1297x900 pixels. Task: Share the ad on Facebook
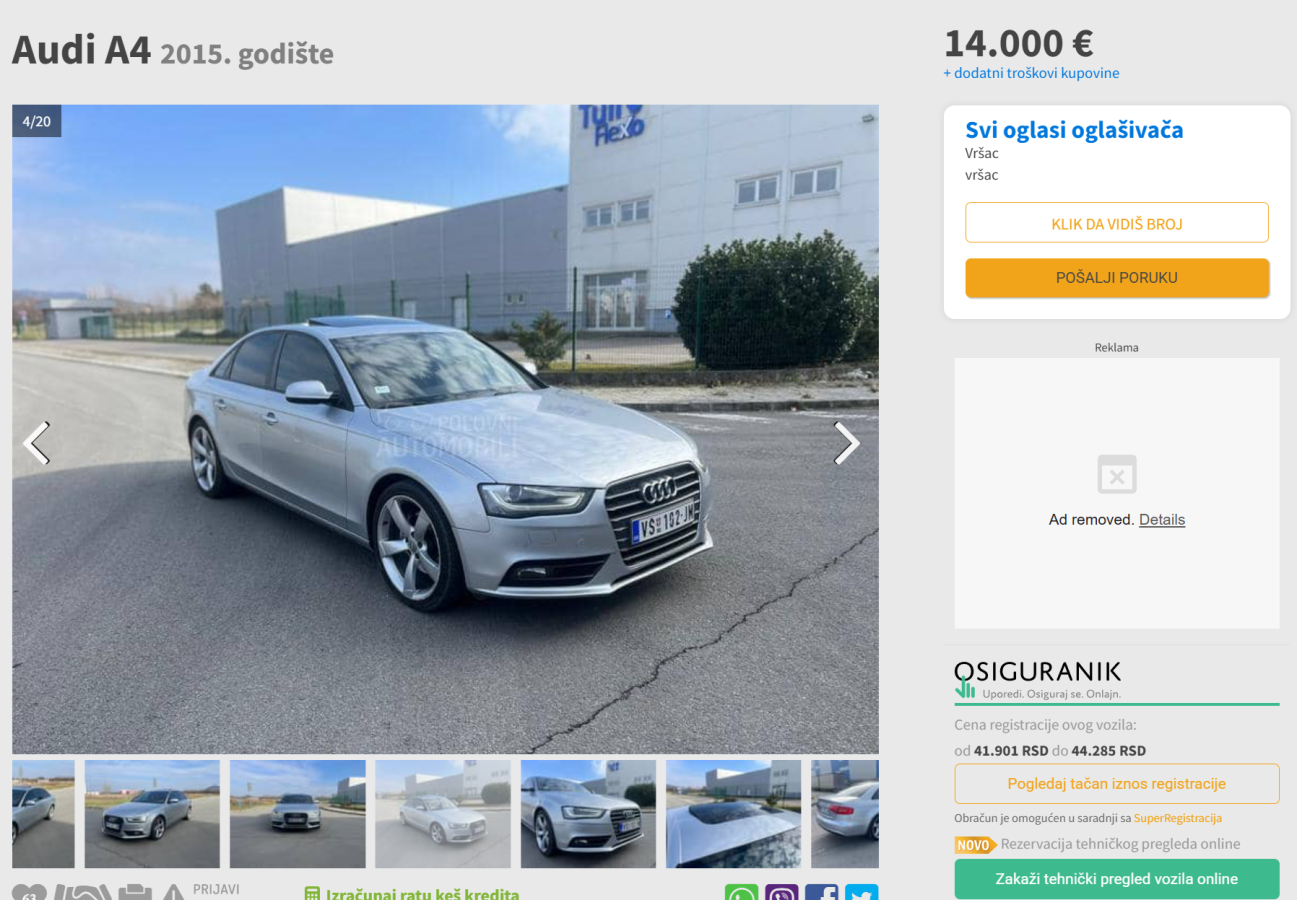click(x=821, y=893)
